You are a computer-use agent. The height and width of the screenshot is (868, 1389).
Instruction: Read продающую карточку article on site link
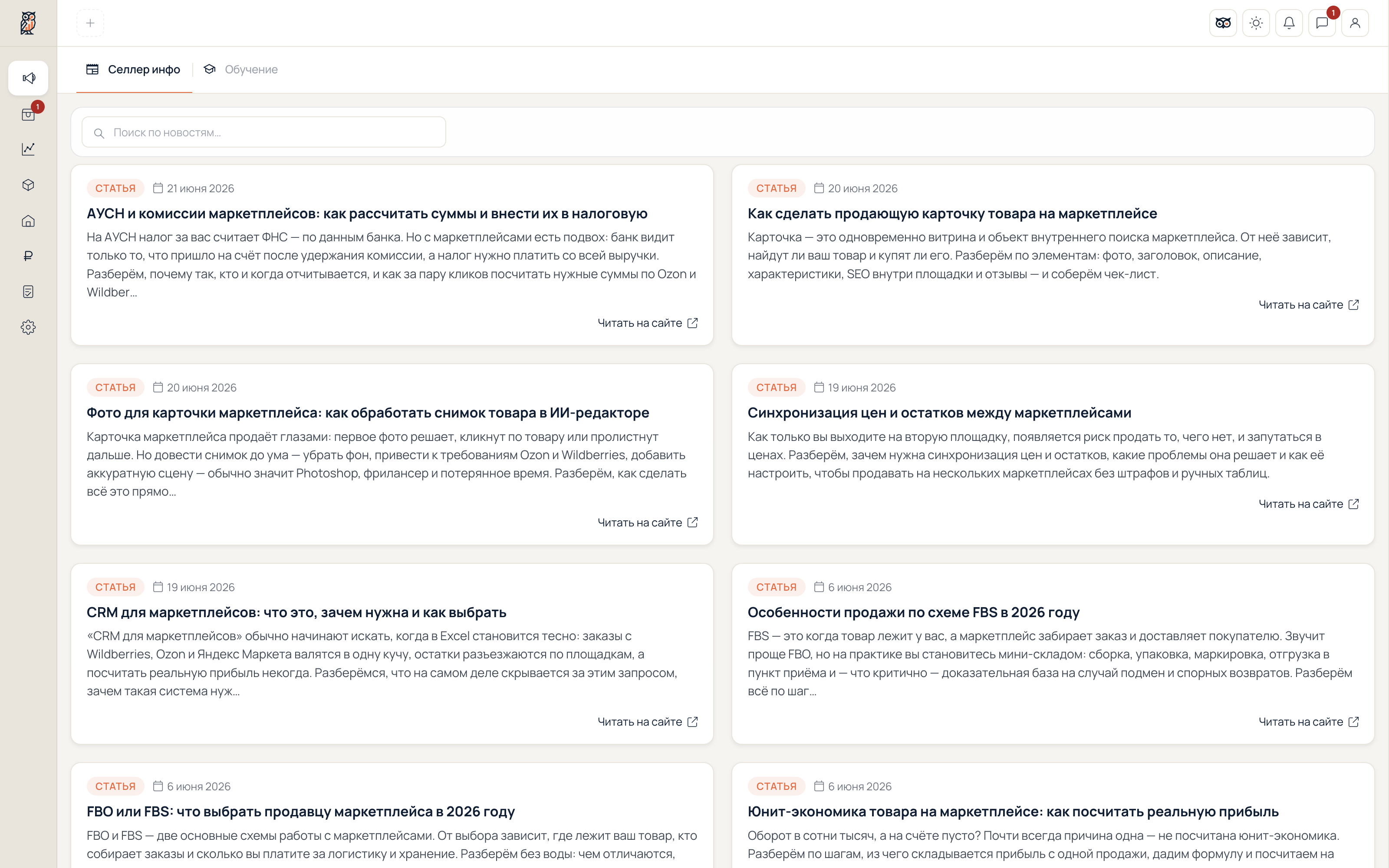1309,305
